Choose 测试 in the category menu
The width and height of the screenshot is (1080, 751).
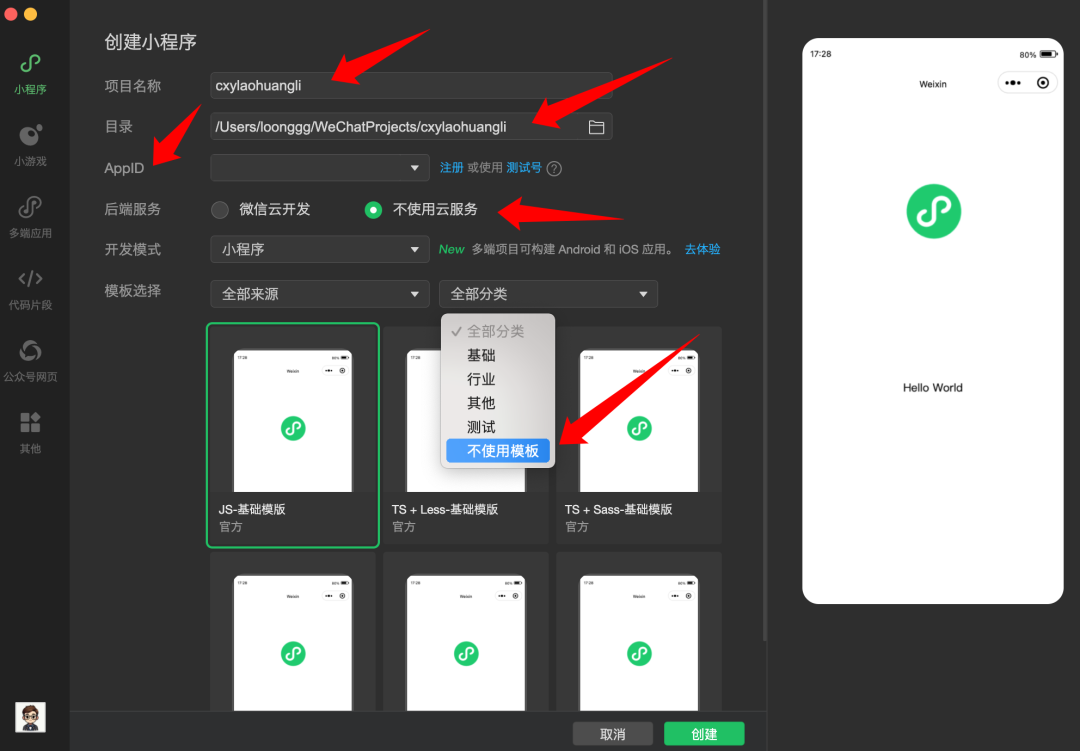pos(497,427)
